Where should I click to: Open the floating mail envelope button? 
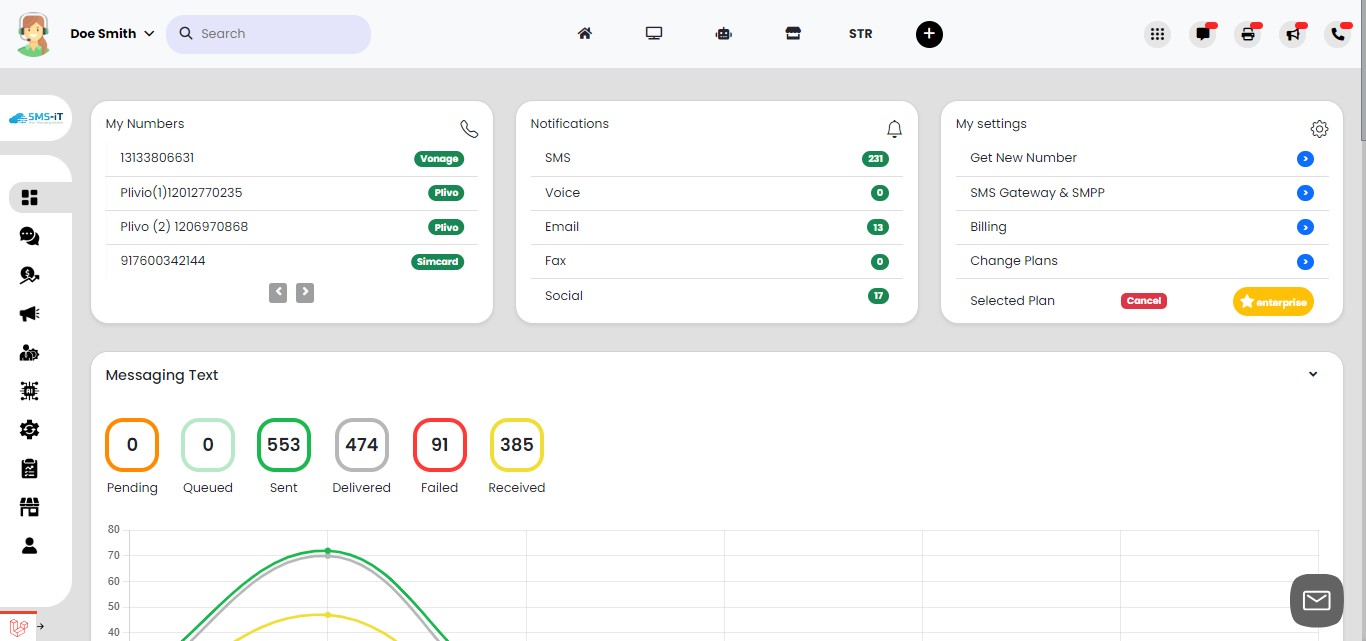1317,601
